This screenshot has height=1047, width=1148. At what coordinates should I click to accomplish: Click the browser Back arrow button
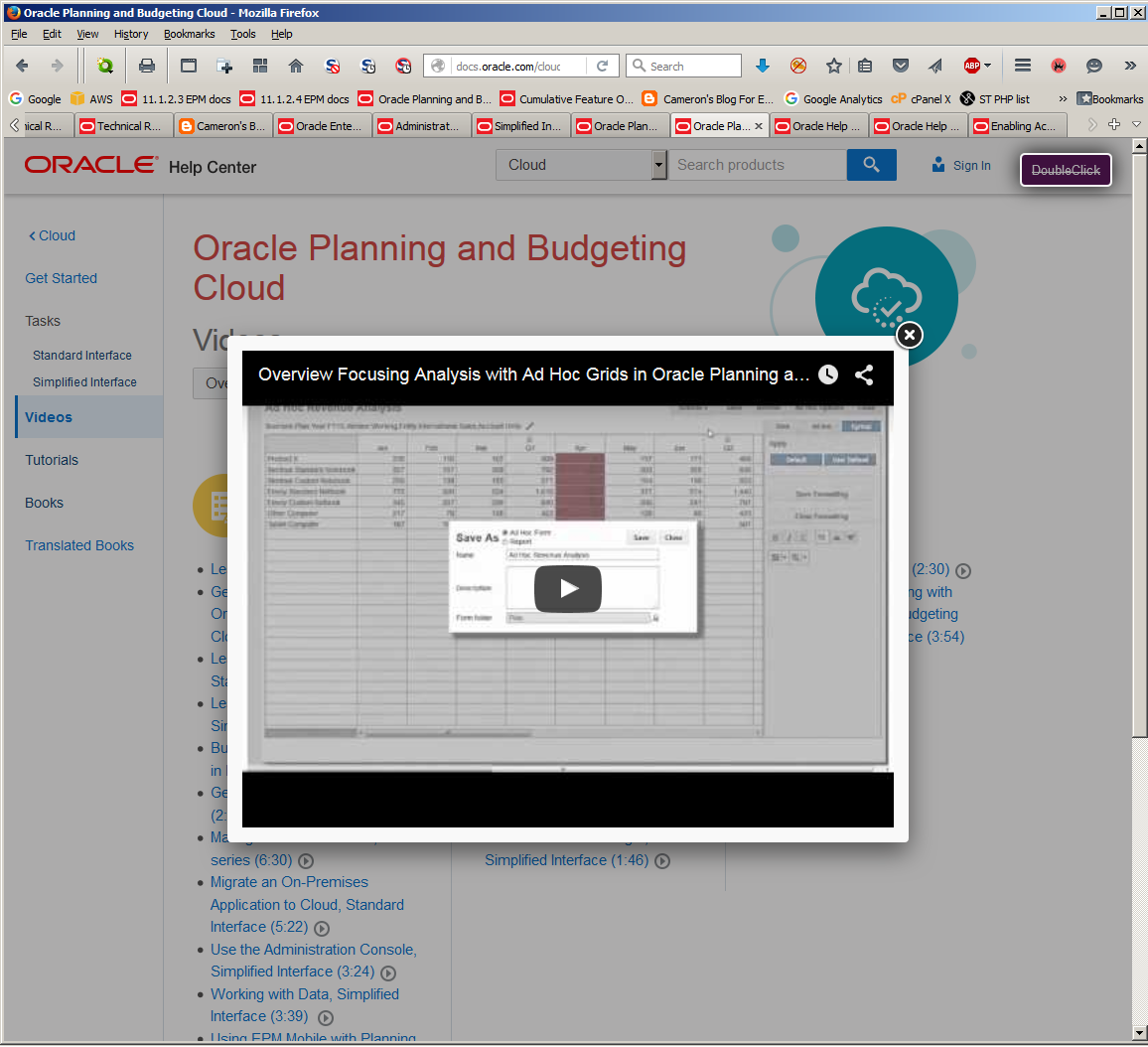pyautogui.click(x=22, y=66)
